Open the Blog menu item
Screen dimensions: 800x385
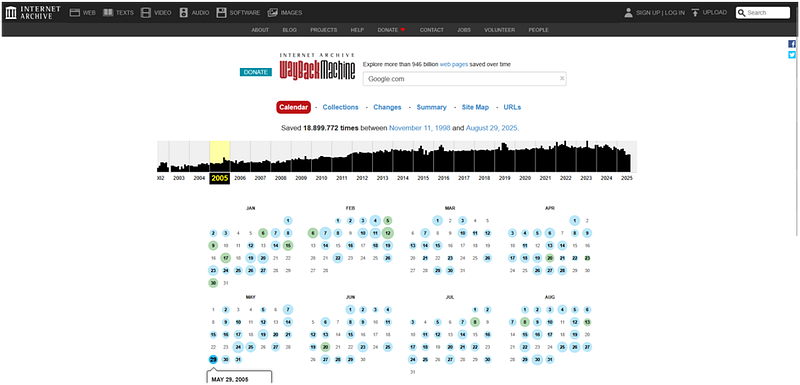pyautogui.click(x=289, y=30)
